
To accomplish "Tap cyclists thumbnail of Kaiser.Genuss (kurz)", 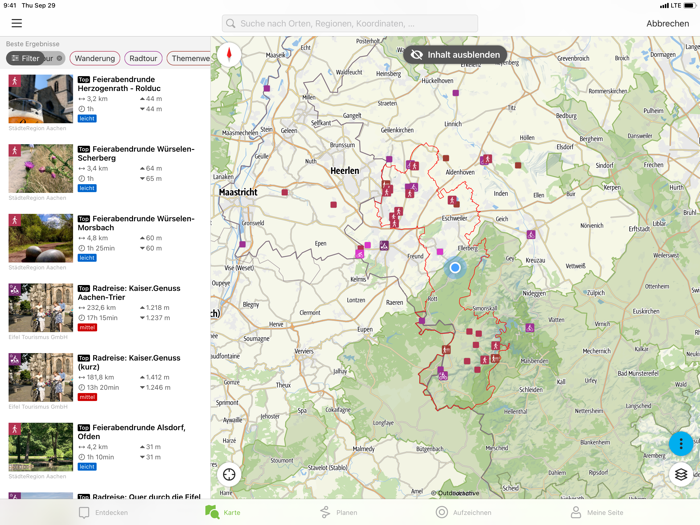I will pyautogui.click(x=41, y=377).
